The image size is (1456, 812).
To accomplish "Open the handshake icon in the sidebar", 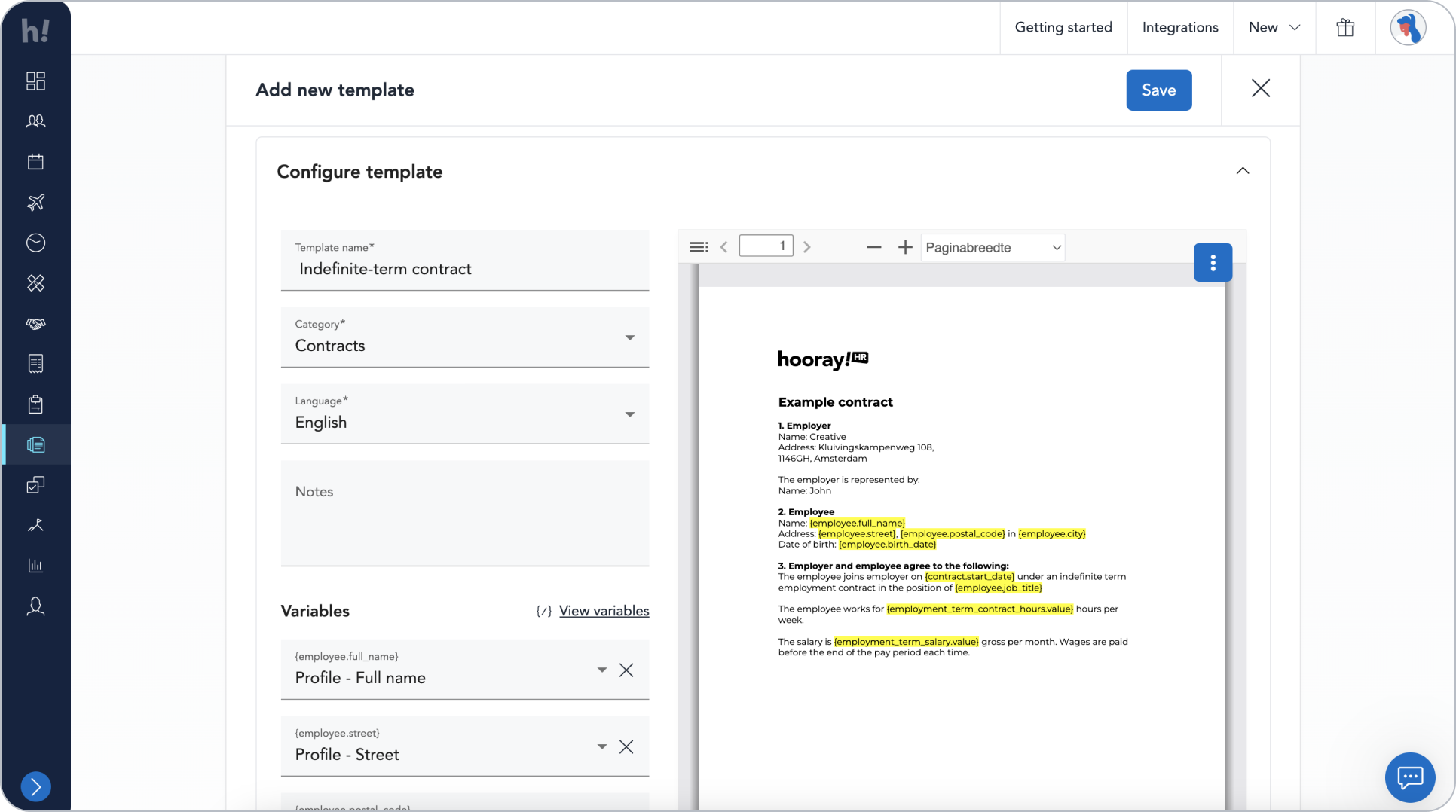I will point(35,323).
